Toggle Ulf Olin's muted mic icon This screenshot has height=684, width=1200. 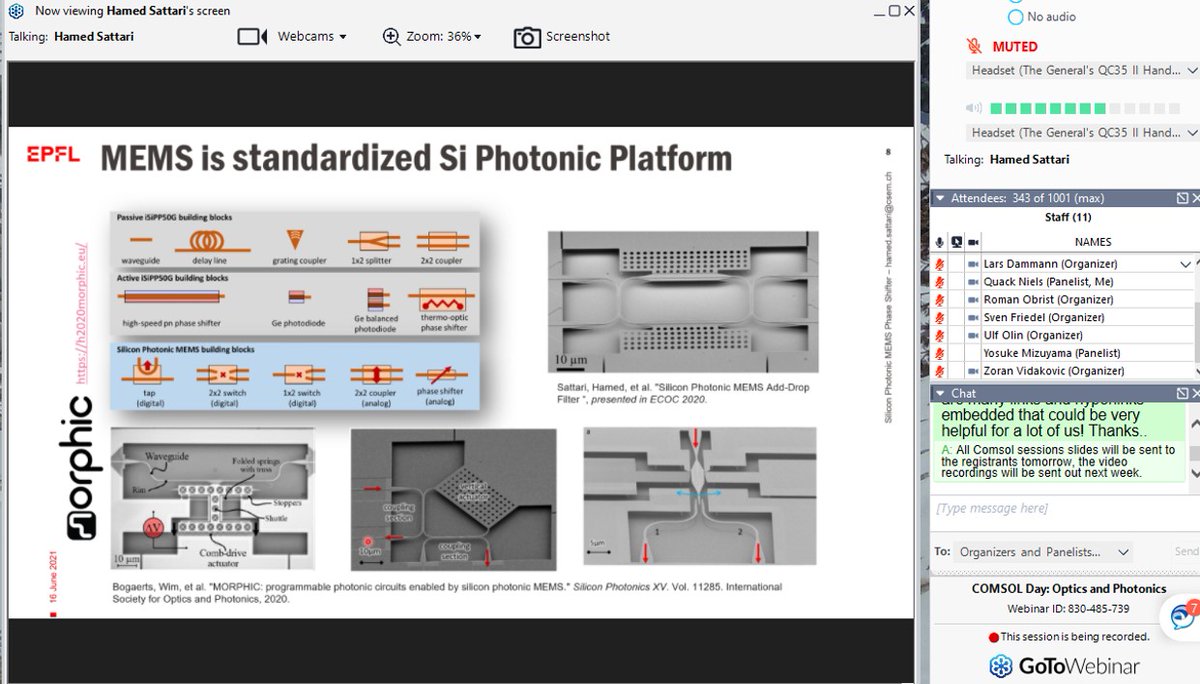click(939, 336)
